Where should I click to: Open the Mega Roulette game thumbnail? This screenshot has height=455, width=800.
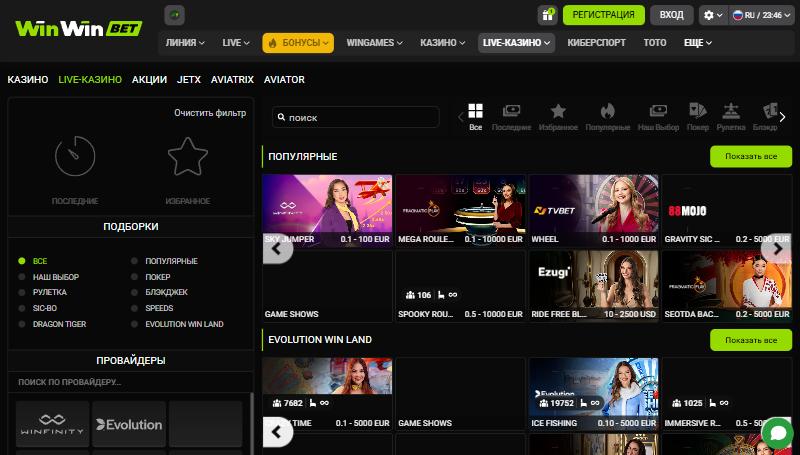pos(461,210)
